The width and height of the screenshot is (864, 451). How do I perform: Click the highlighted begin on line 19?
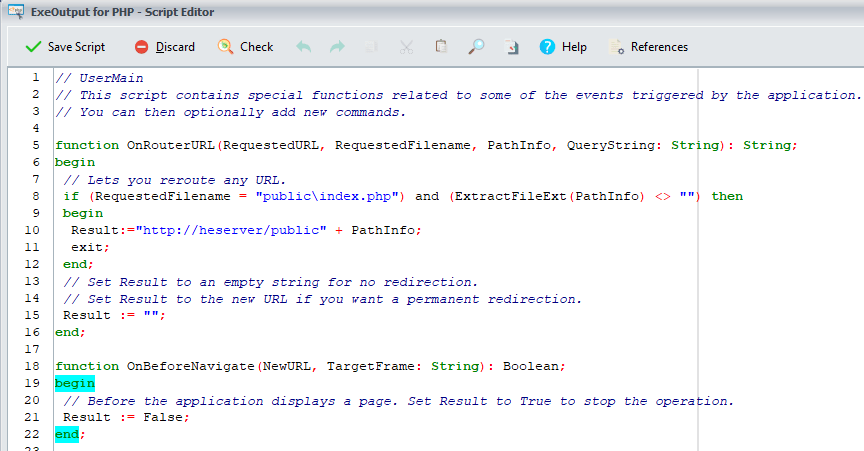click(75, 383)
